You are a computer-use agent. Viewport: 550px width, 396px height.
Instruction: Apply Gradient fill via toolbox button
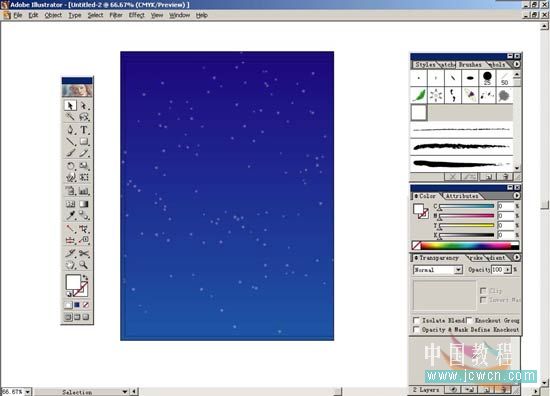pos(77,305)
